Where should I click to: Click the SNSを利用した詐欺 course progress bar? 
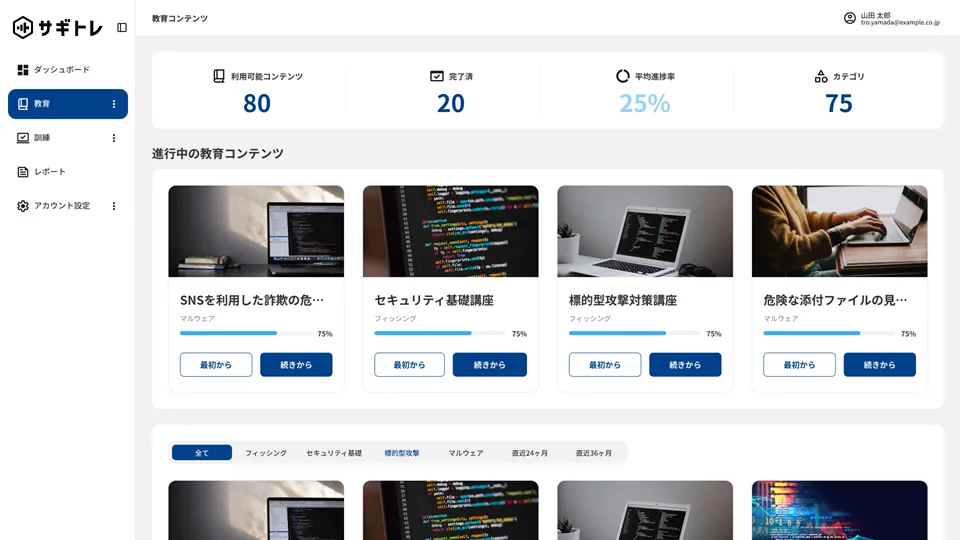point(245,333)
